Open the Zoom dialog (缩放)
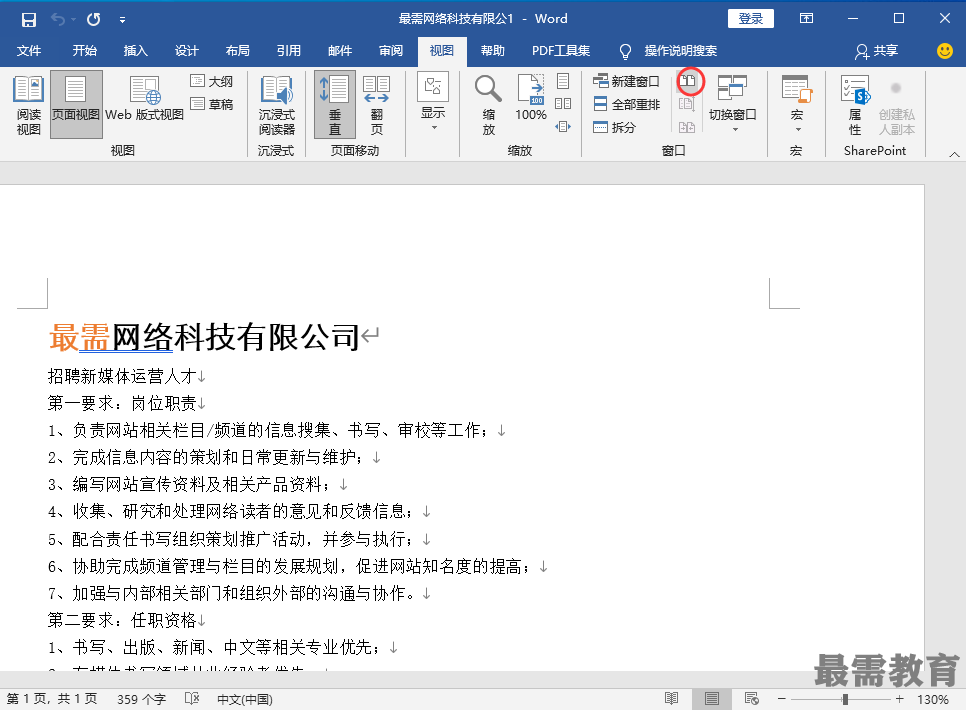The width and height of the screenshot is (966, 710). (488, 105)
